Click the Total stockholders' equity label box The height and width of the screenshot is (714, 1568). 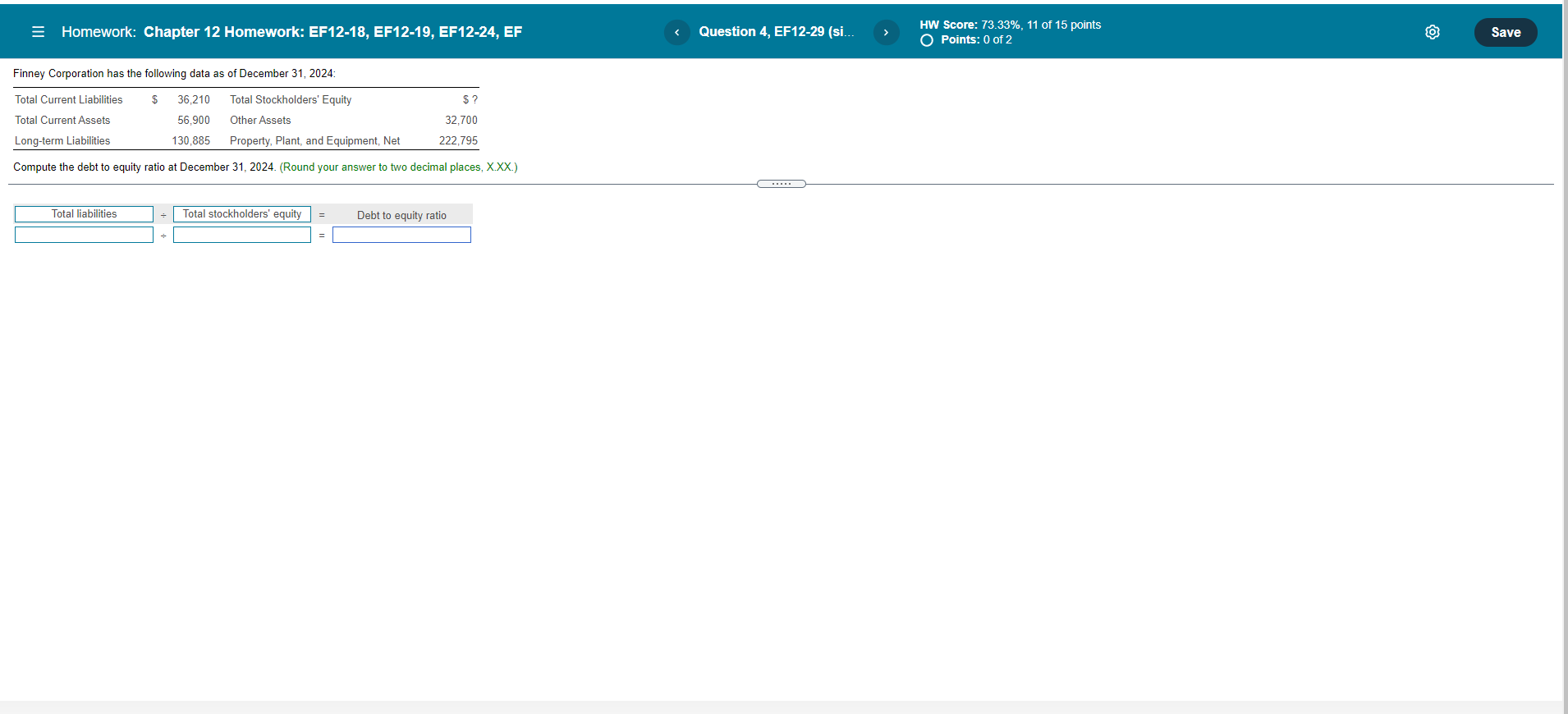(242, 214)
